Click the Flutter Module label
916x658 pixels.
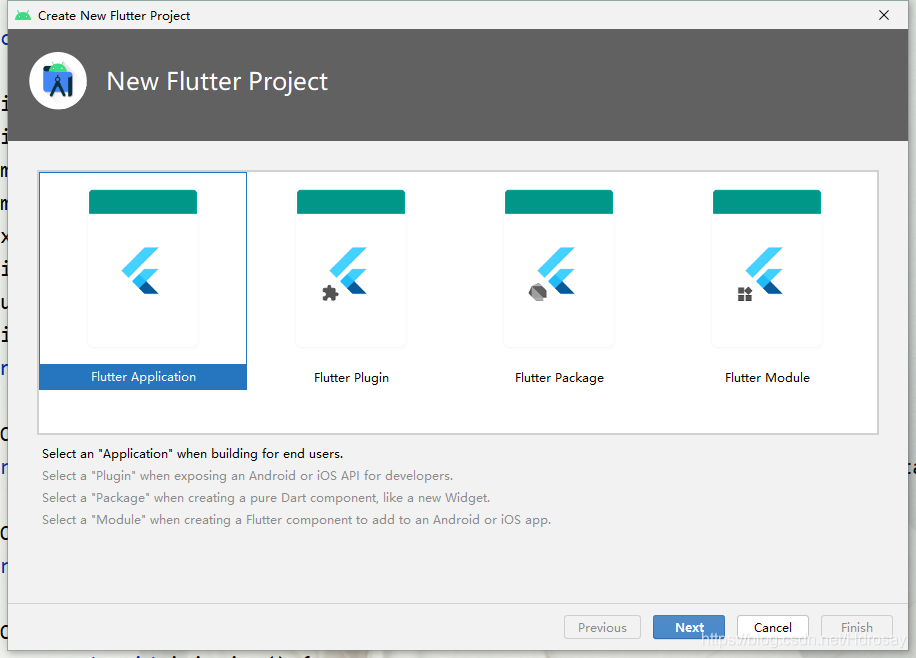(x=767, y=378)
